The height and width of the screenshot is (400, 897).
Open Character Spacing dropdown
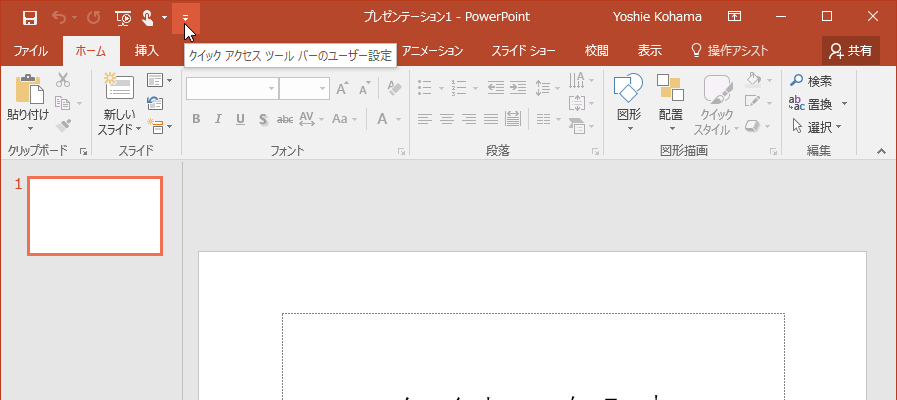click(x=311, y=119)
